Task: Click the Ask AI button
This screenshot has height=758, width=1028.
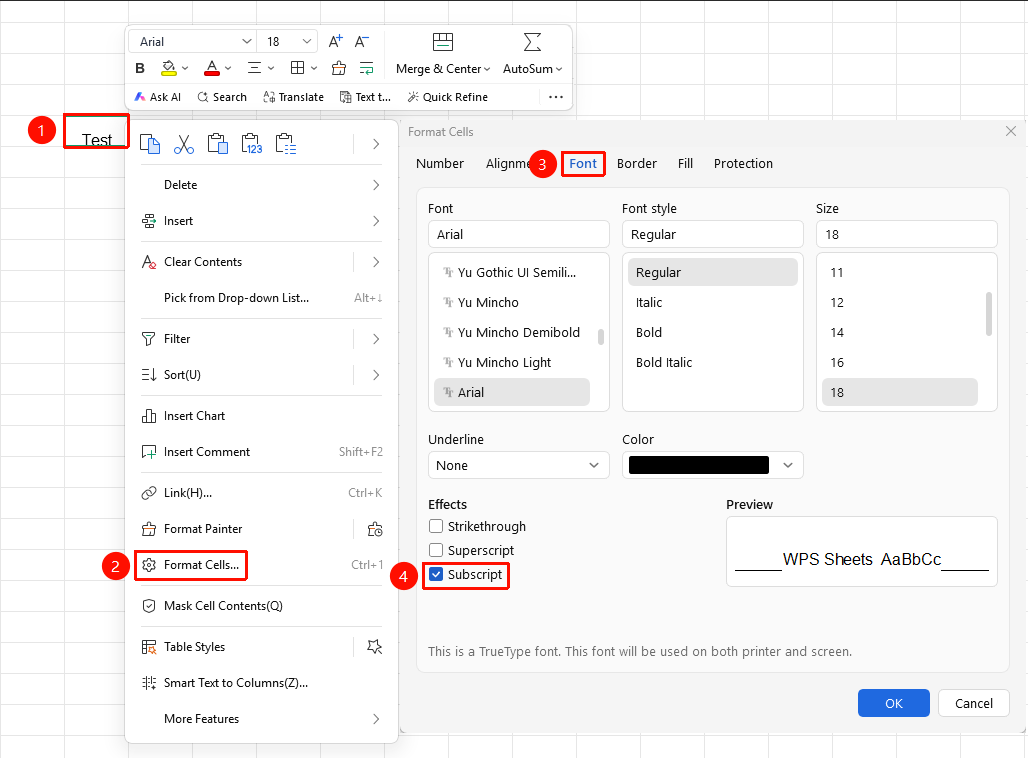Action: (157, 97)
